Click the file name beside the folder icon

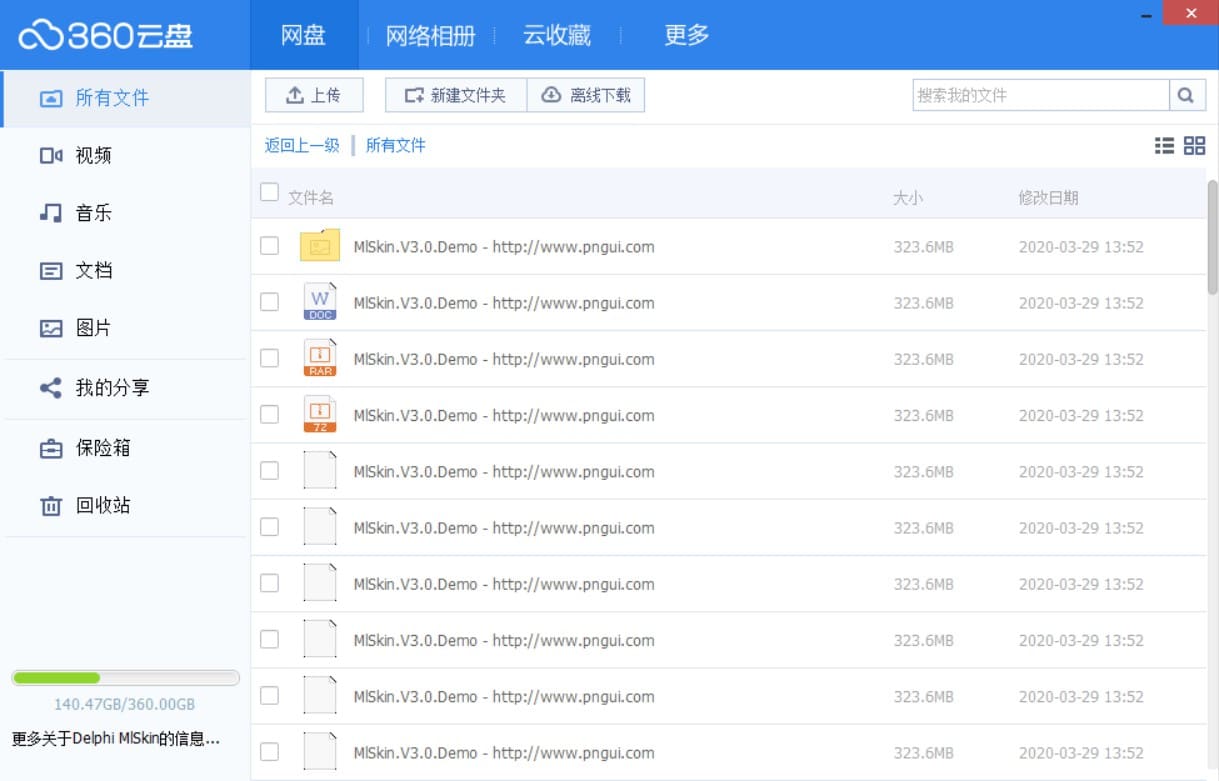click(x=504, y=246)
